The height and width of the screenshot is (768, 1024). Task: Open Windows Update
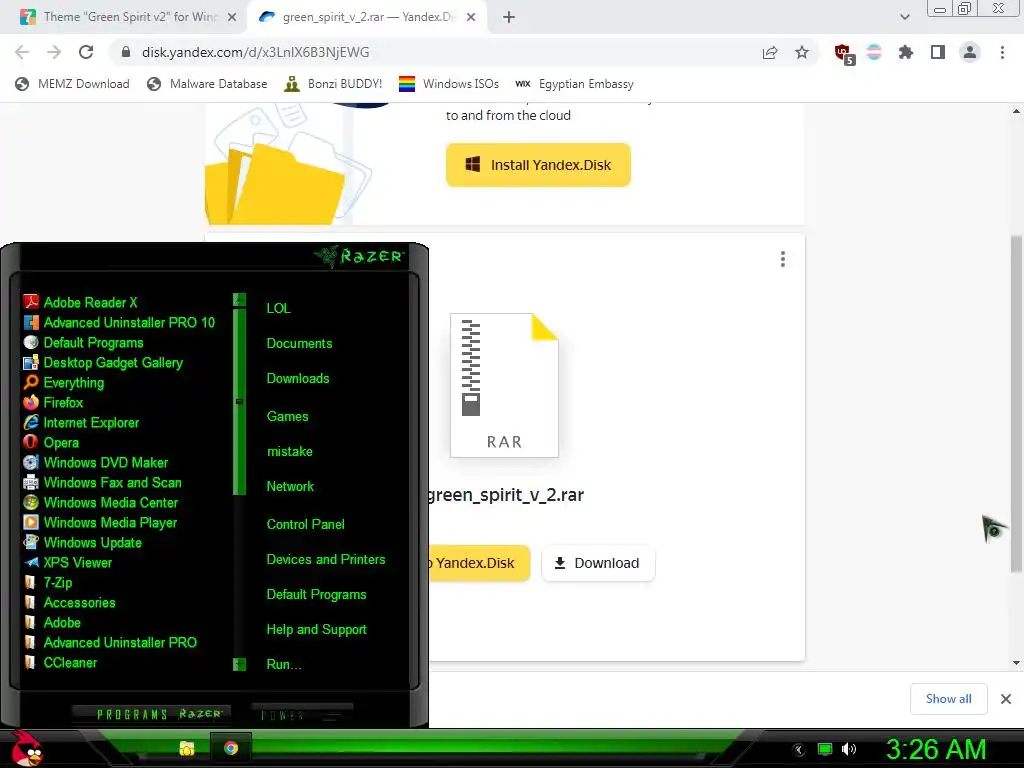tap(82, 543)
